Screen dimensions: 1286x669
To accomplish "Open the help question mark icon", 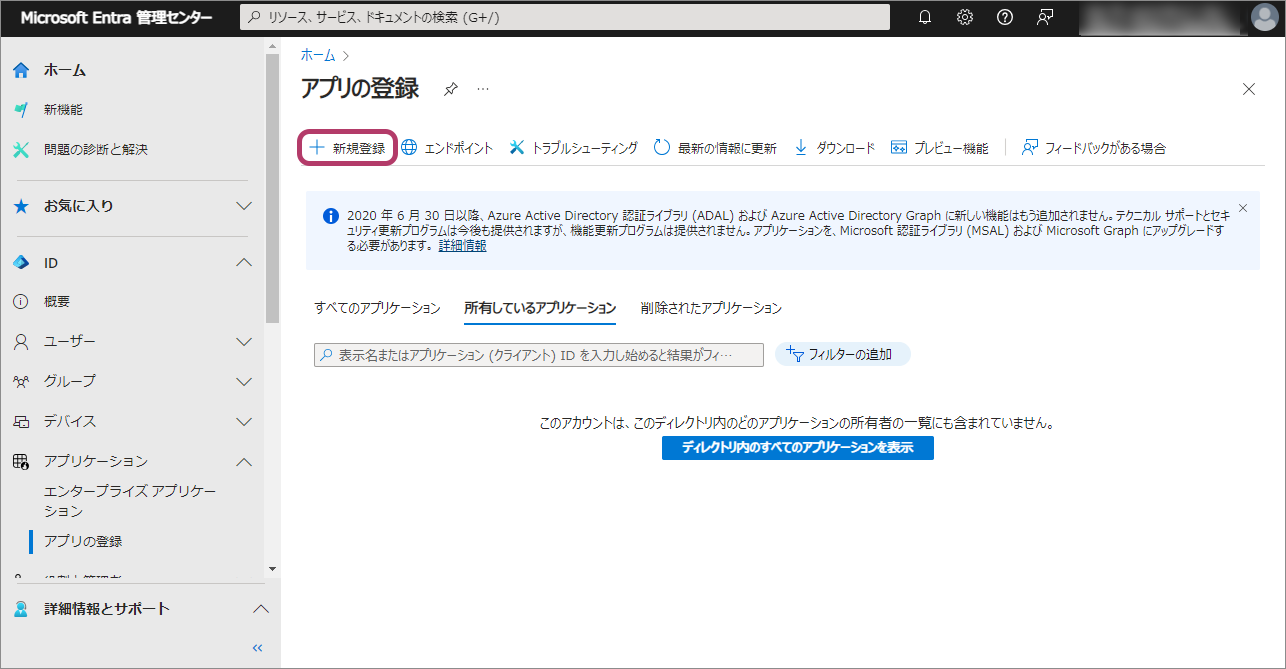I will tap(1005, 17).
